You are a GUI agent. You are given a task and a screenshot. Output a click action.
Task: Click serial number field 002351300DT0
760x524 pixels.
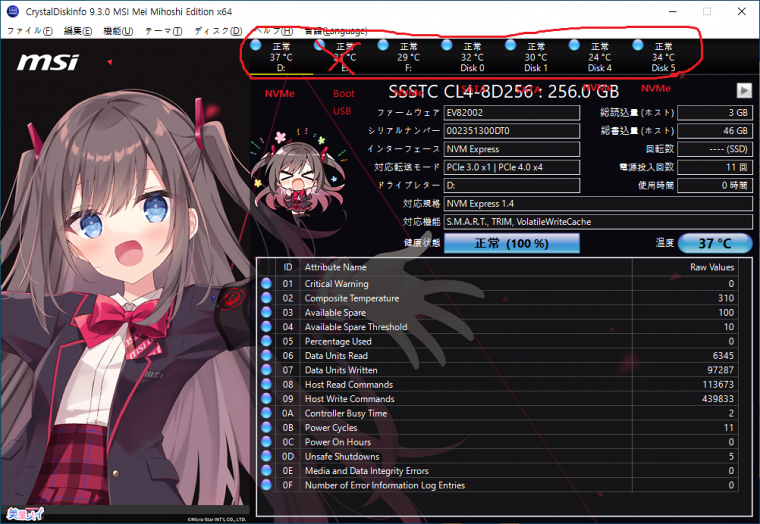pyautogui.click(x=511, y=131)
